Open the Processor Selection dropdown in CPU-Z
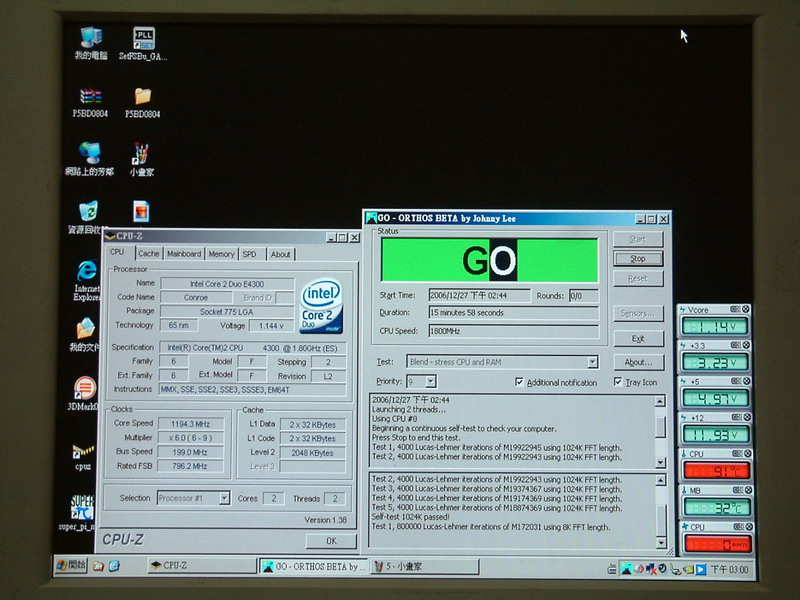Image resolution: width=800 pixels, height=600 pixels. click(x=224, y=498)
